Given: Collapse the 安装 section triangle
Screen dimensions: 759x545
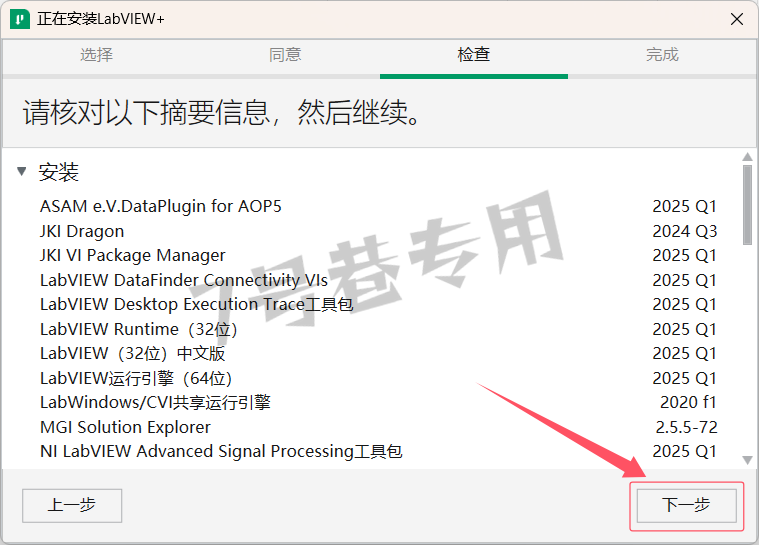Looking at the screenshot, I should [x=22, y=171].
